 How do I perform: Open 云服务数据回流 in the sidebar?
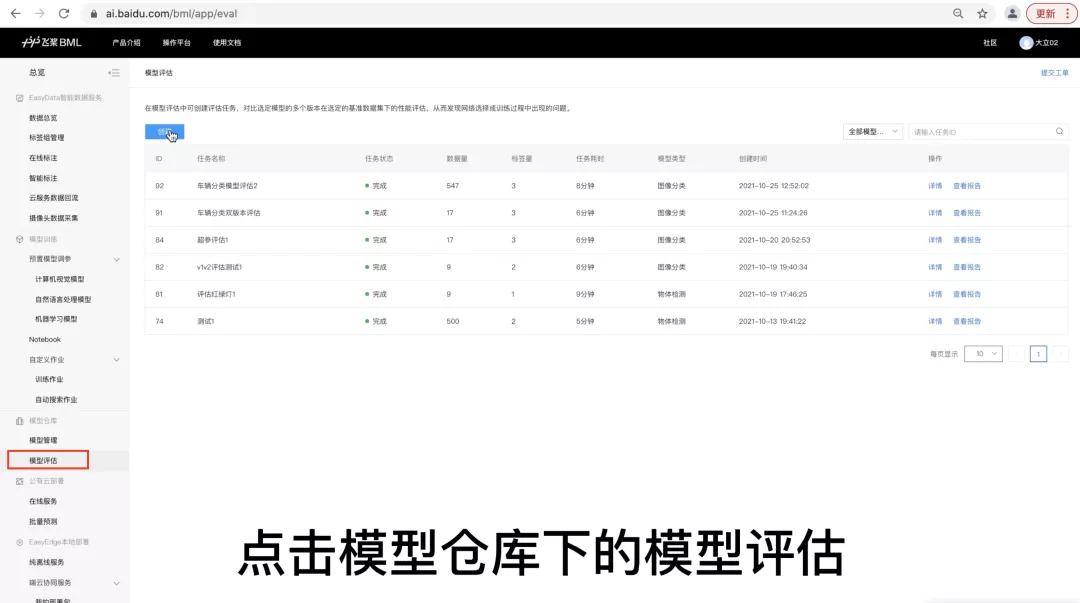coord(53,198)
